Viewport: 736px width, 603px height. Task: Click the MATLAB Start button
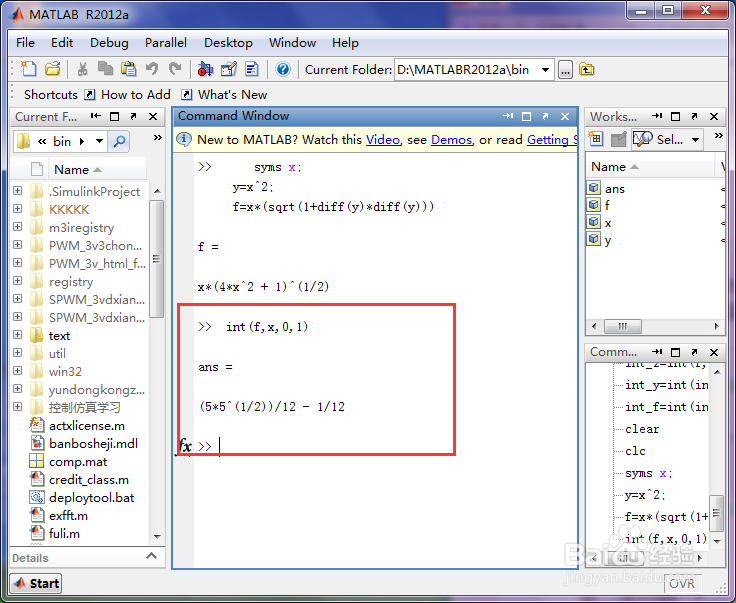tap(36, 583)
